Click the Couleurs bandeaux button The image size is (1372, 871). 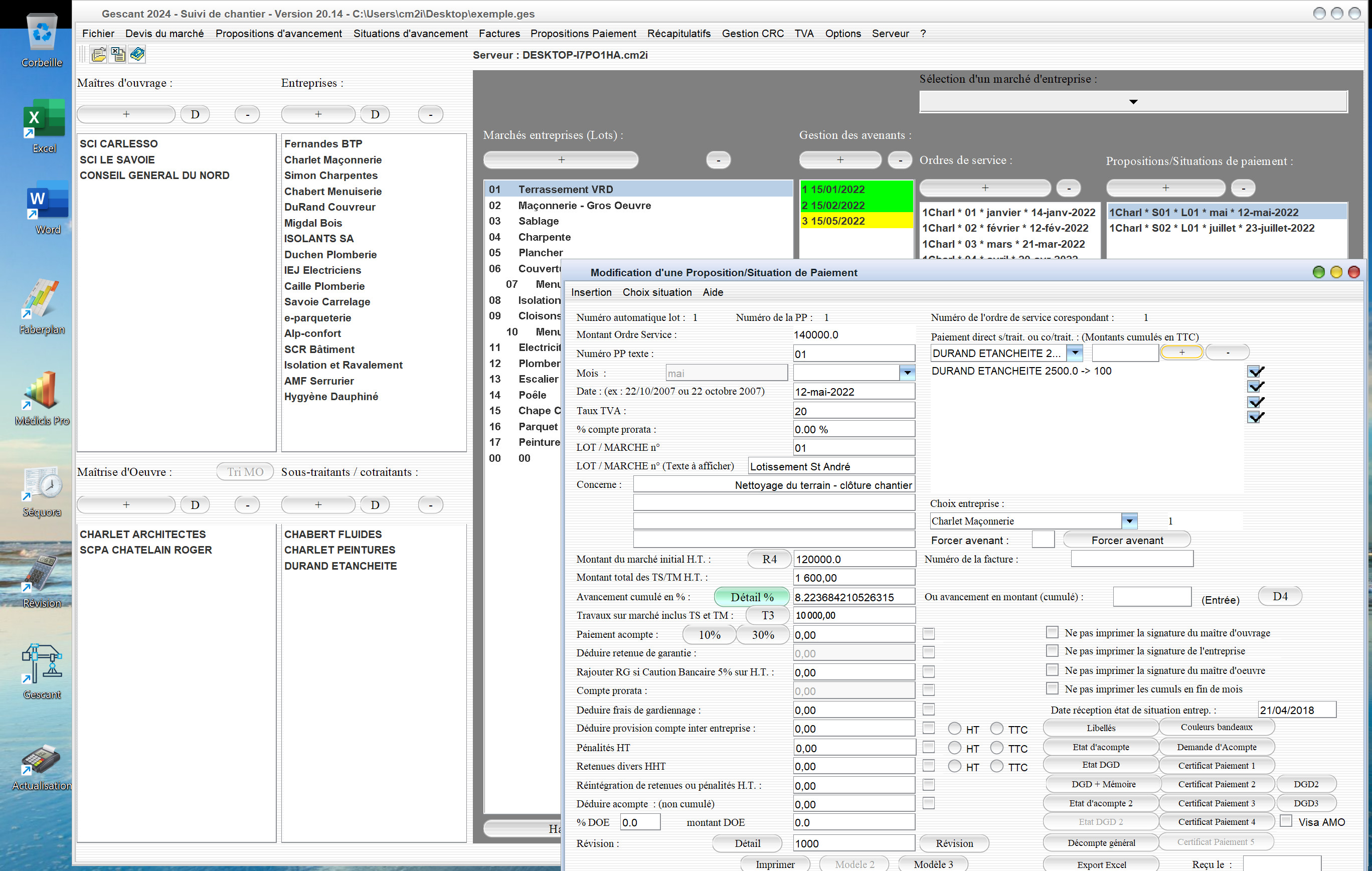(1217, 727)
